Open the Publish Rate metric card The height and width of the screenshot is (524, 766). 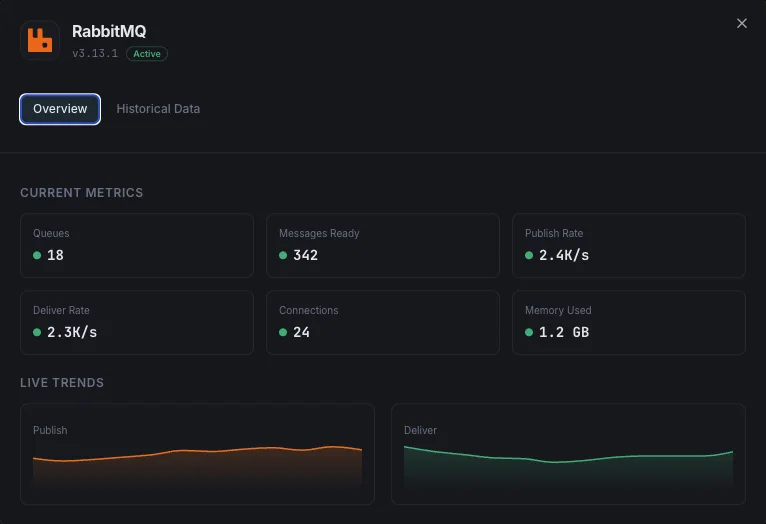[x=629, y=245]
